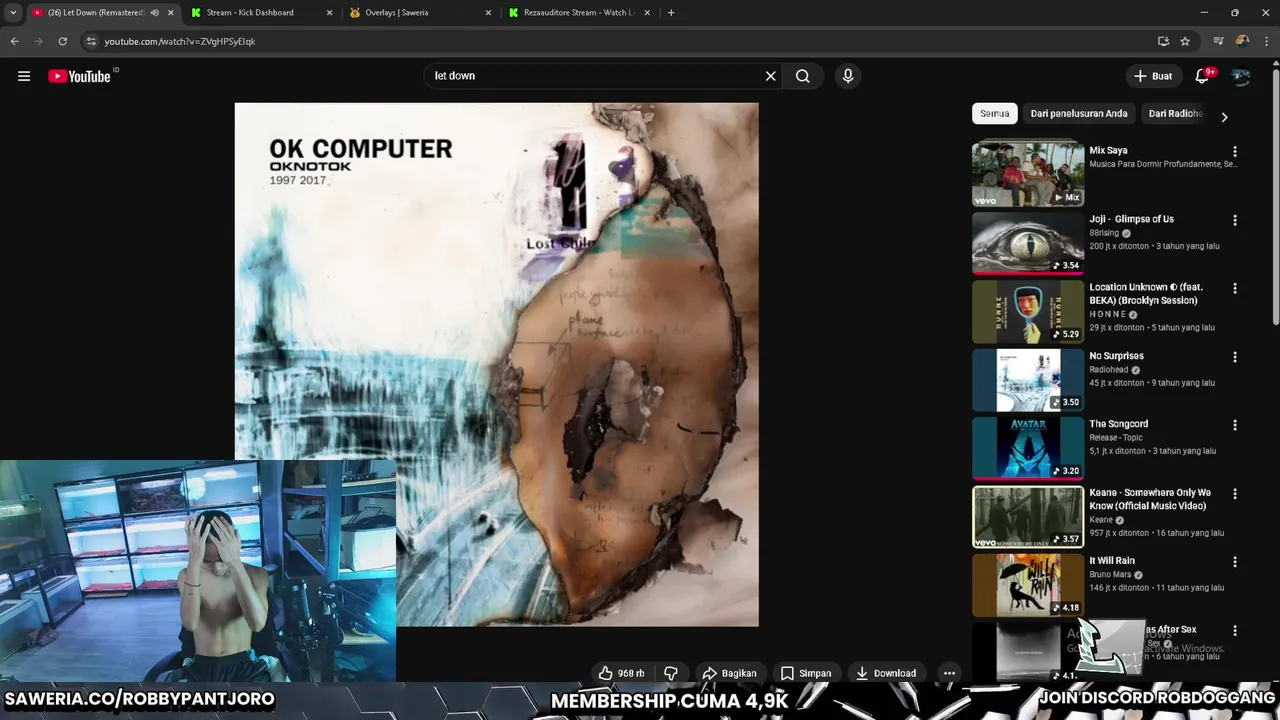Image resolution: width=1280 pixels, height=720 pixels.
Task: Open the options menu for It Will Rain
Action: pos(1235,562)
